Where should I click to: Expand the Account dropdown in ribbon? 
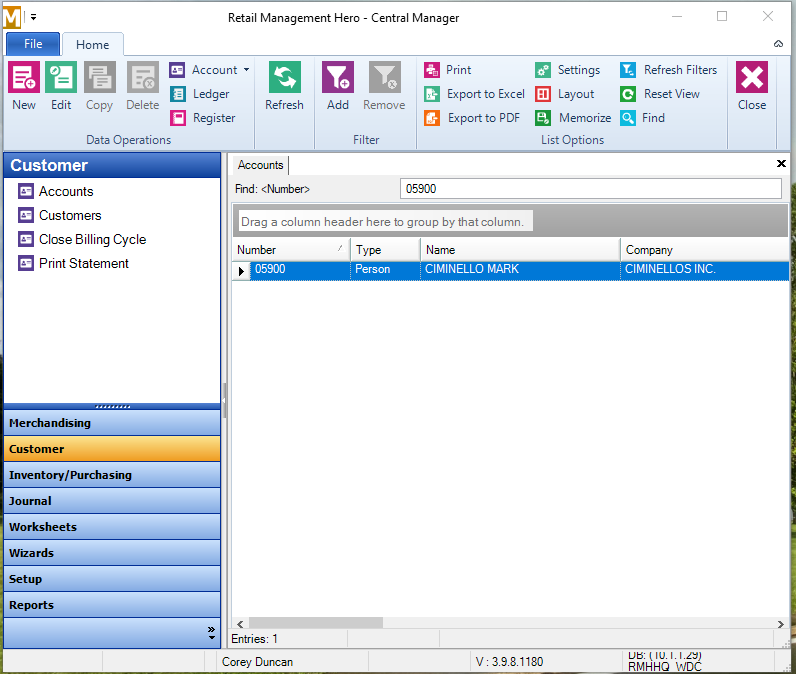(246, 70)
